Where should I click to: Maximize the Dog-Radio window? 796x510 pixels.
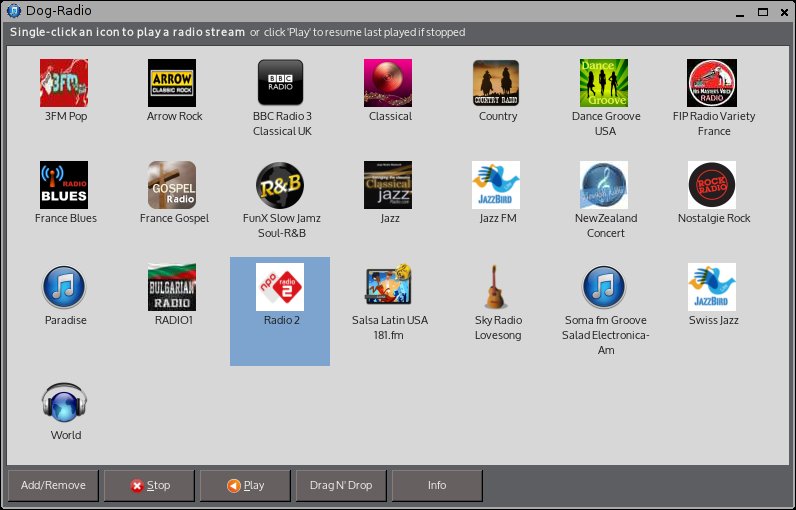pyautogui.click(x=762, y=12)
